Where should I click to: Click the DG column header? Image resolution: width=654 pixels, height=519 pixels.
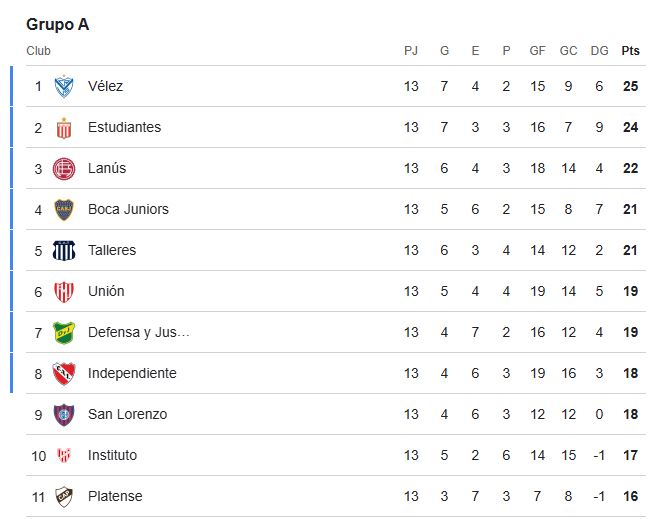click(599, 51)
